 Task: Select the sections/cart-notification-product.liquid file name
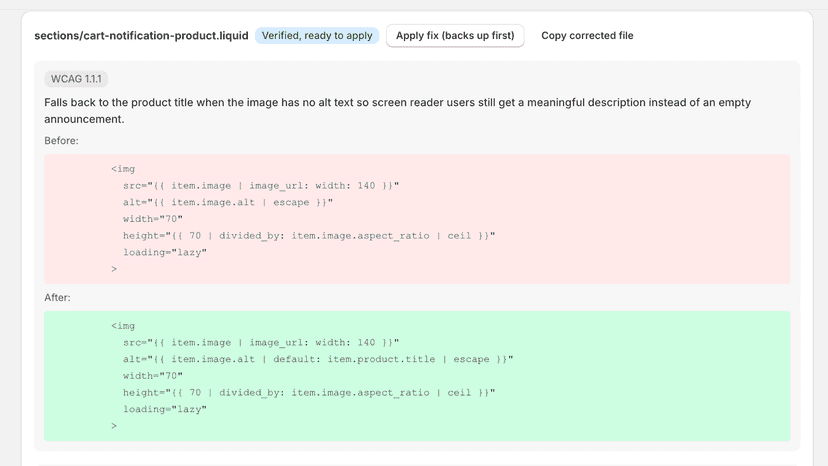coord(141,35)
